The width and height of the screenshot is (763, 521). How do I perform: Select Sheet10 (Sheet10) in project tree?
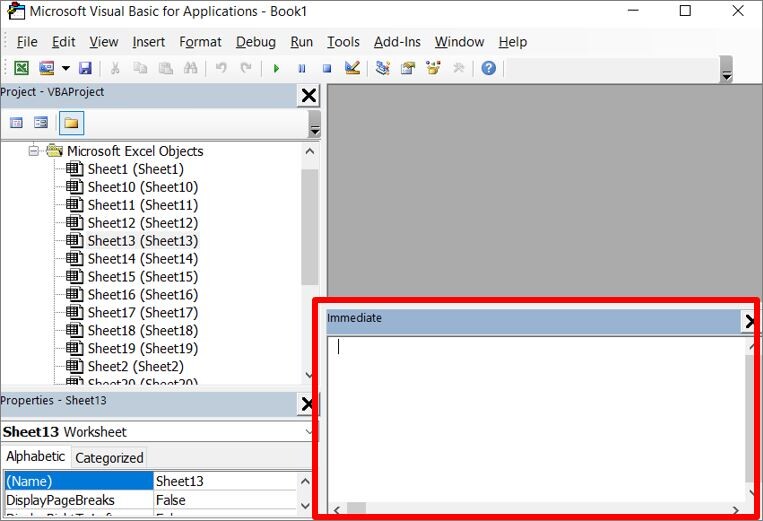coord(143,187)
